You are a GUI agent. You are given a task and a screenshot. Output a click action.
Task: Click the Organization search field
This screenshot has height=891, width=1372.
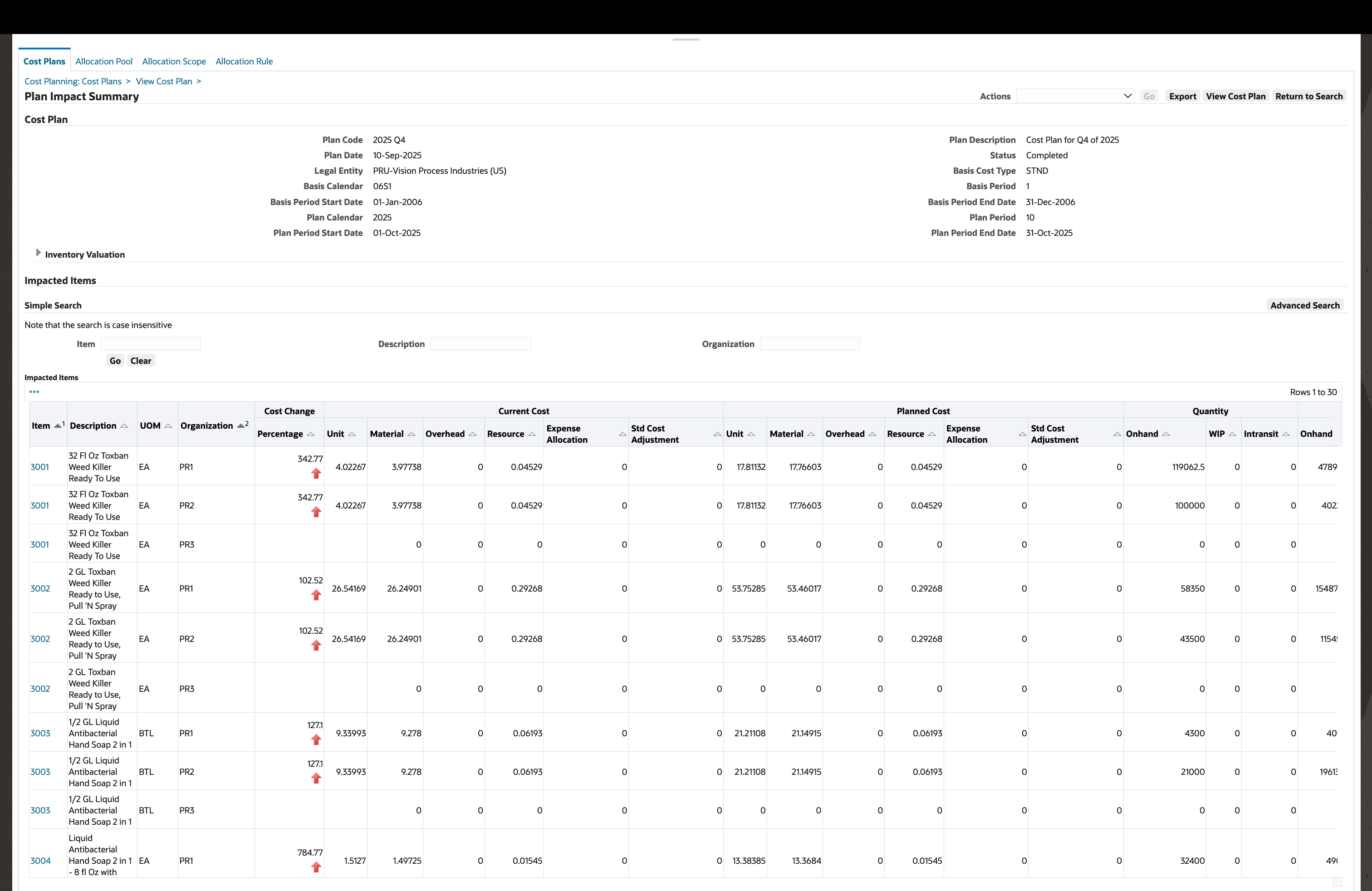click(809, 344)
